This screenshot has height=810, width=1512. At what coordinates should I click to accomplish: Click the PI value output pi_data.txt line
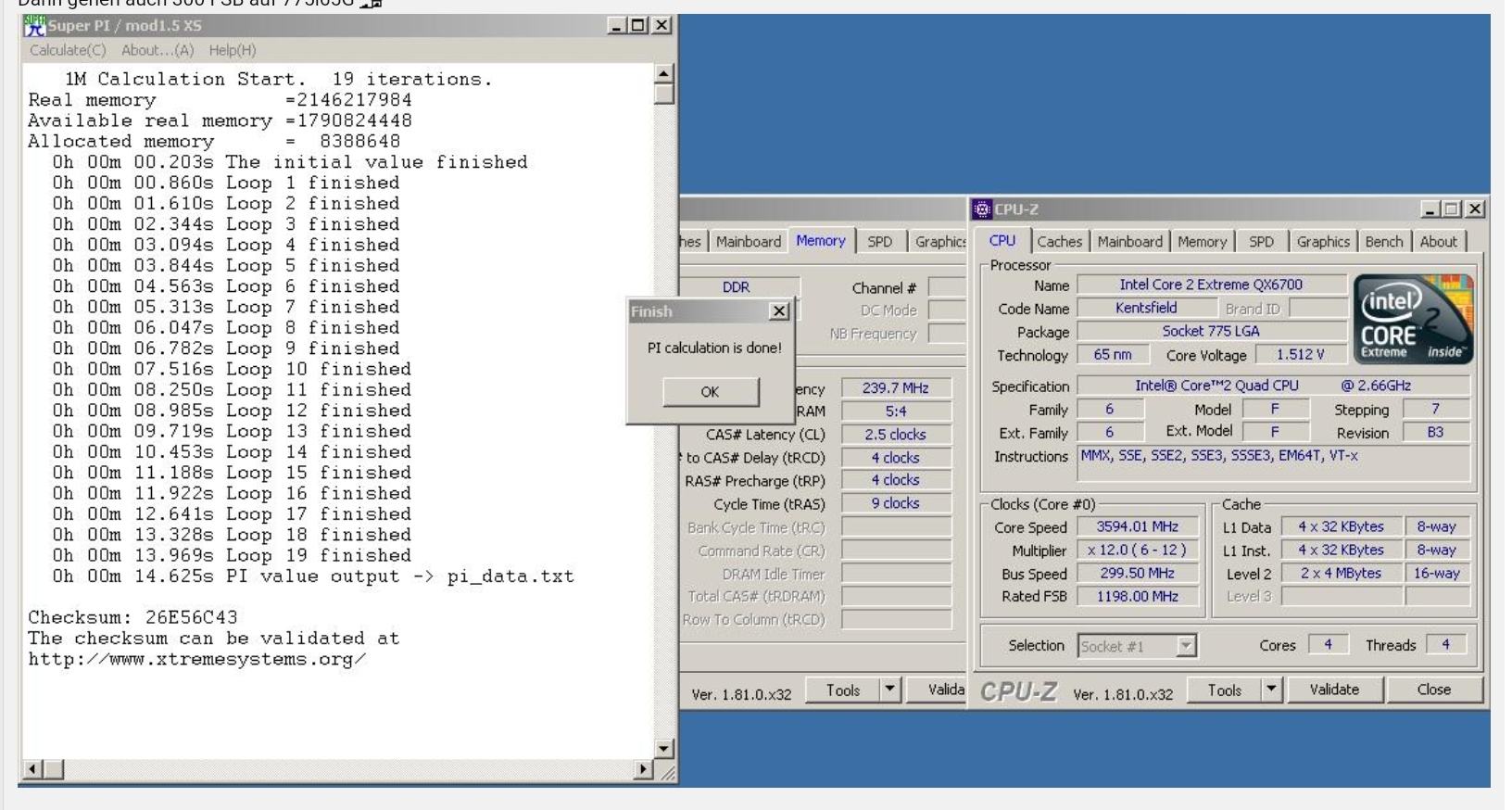tap(313, 576)
